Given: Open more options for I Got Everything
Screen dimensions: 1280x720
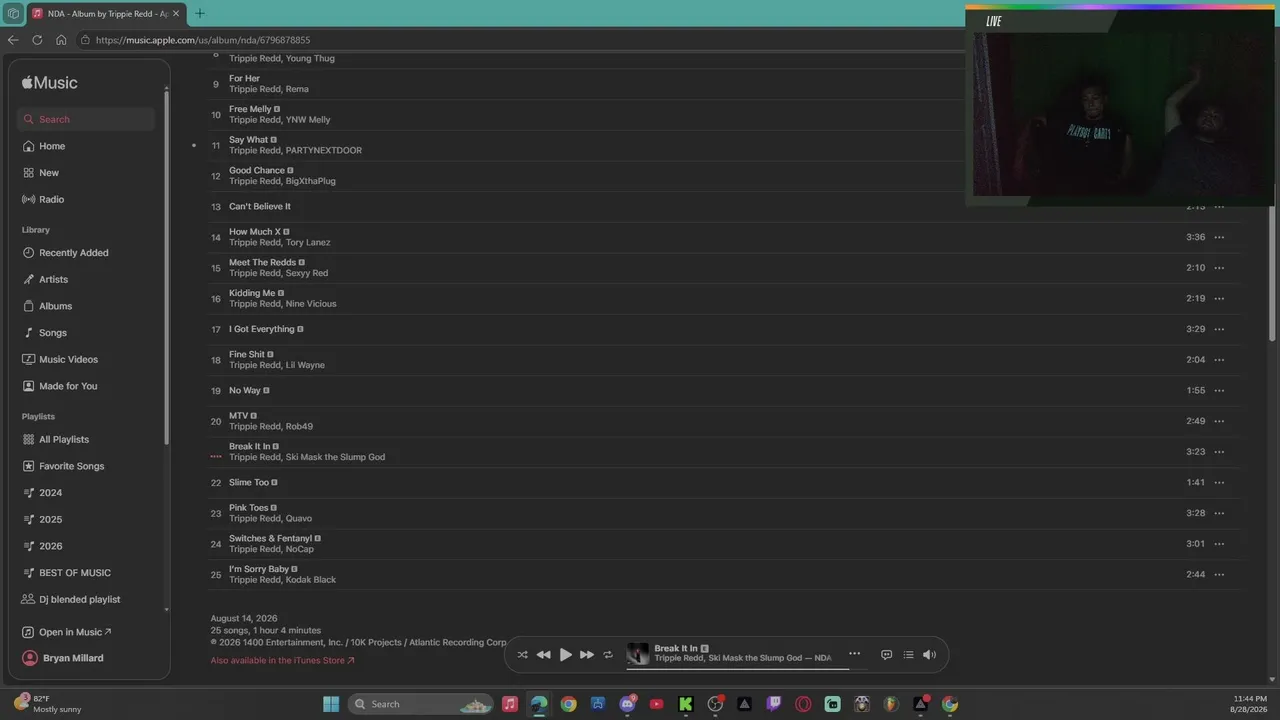Looking at the screenshot, I should pos(1219,329).
